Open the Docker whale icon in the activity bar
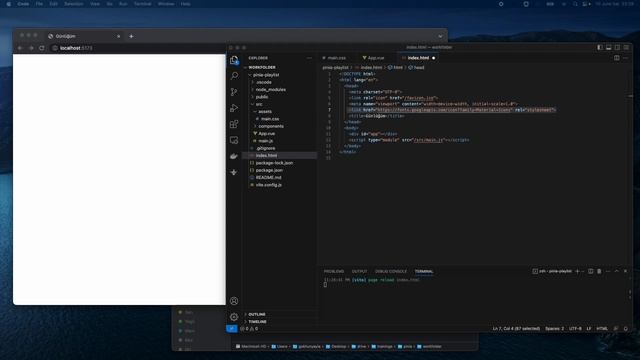Screen dimensions: 640x360 pos(234,156)
